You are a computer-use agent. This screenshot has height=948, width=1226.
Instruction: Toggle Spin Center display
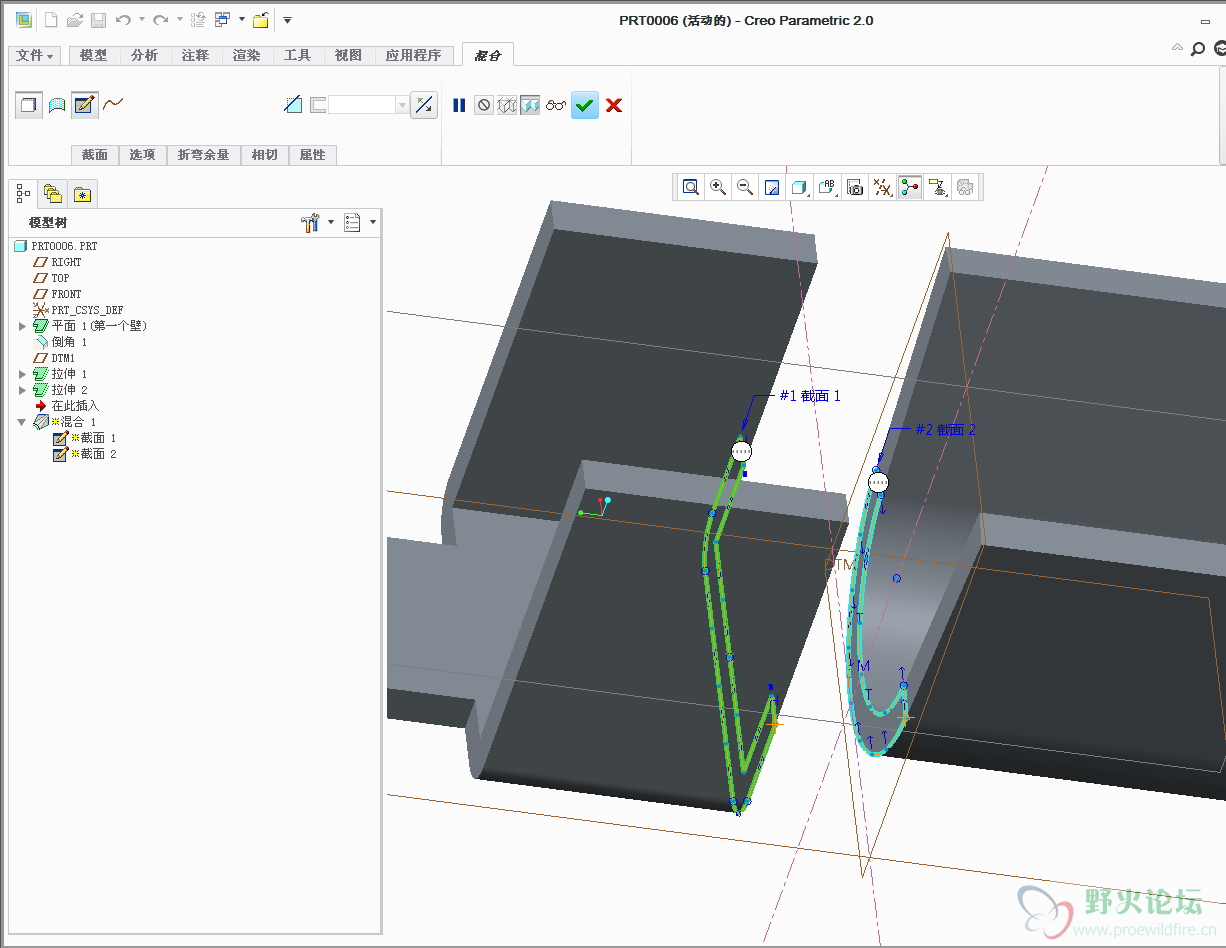[x=910, y=187]
